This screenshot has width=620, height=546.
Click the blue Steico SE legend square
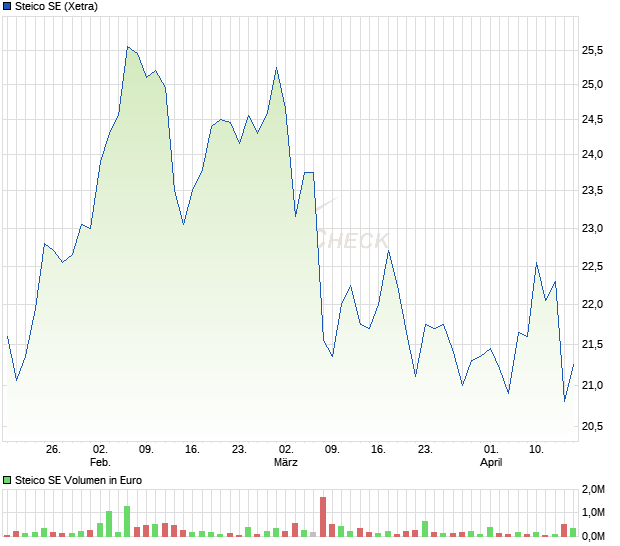click(x=7, y=6)
